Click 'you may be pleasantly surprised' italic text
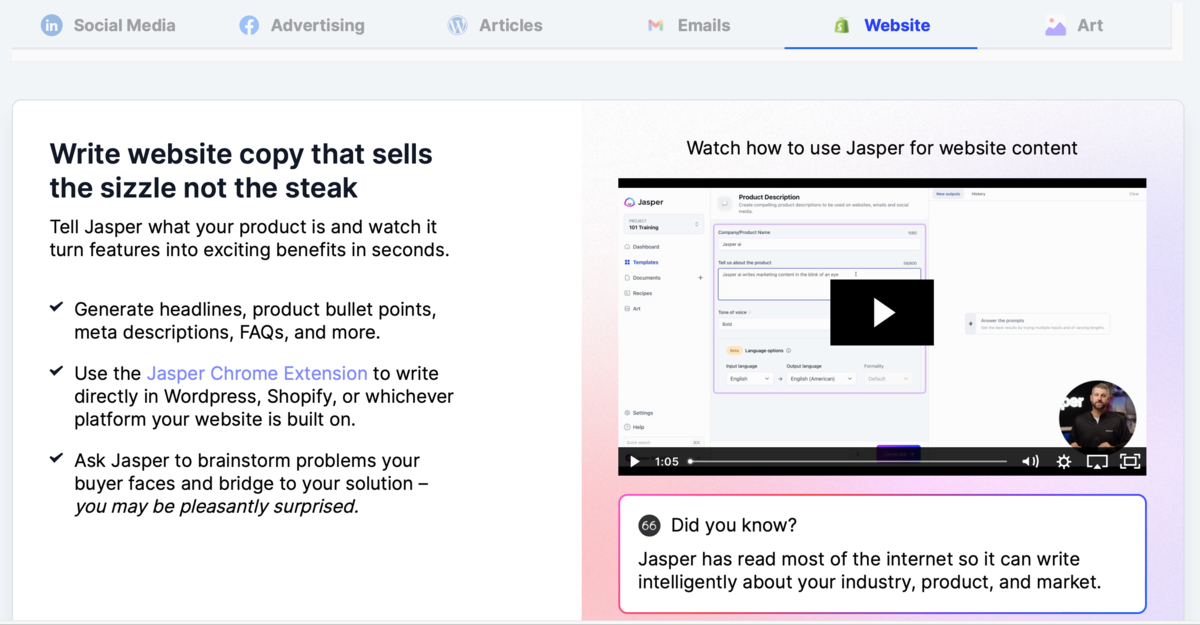Screen dimensions: 1200x625 (x=216, y=506)
